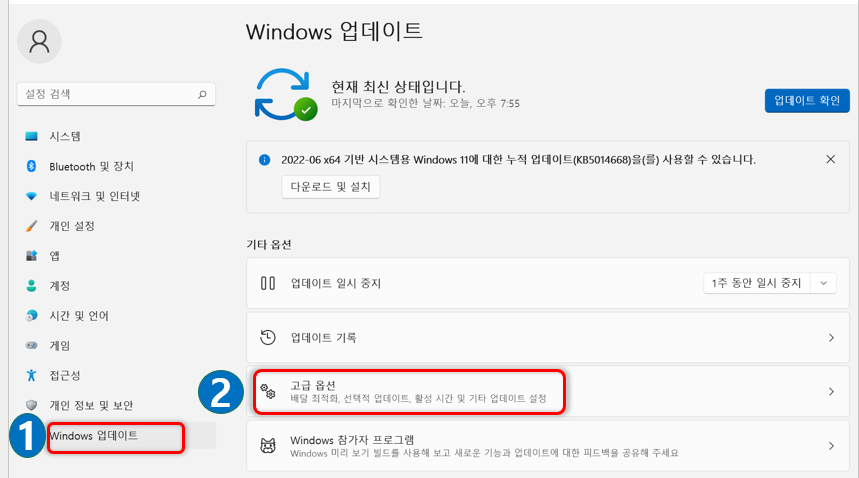Click the 1주 동안 일시 중지 button

point(756,283)
